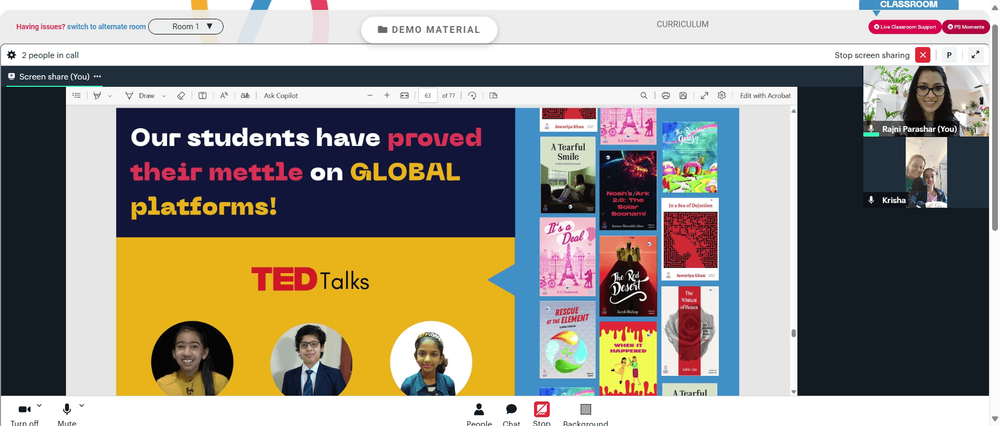The image size is (1000, 426).
Task: Open the People panel
Action: pyautogui.click(x=479, y=413)
